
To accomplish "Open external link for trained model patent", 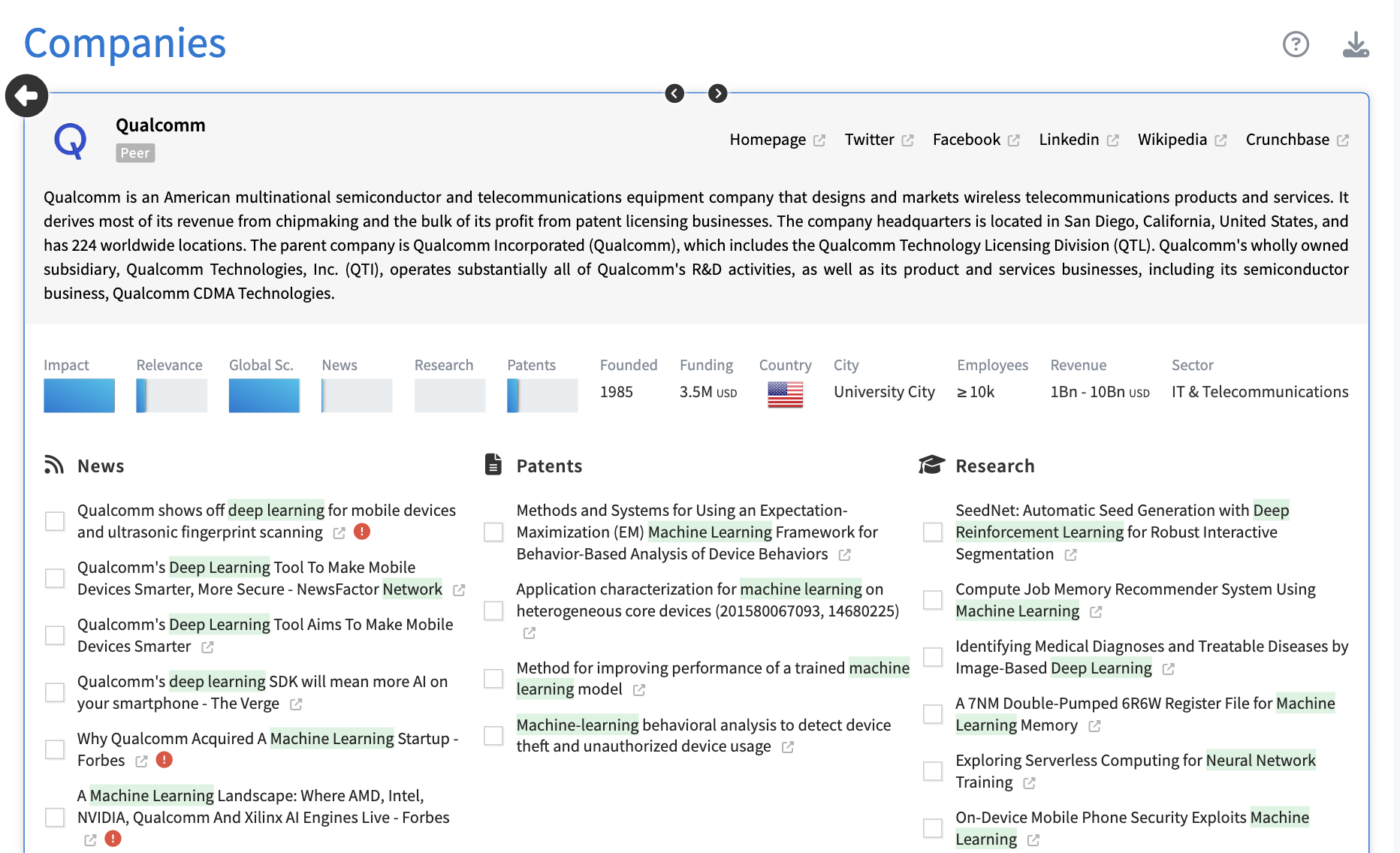I will point(639,690).
